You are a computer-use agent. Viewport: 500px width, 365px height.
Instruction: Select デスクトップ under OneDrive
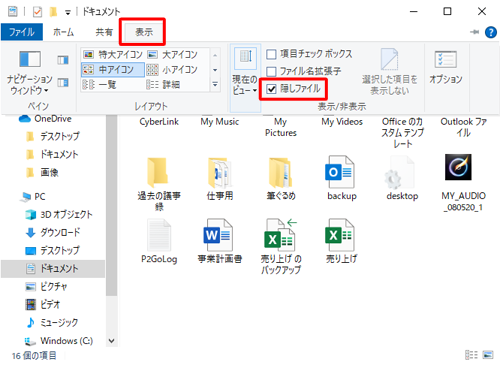point(53,136)
